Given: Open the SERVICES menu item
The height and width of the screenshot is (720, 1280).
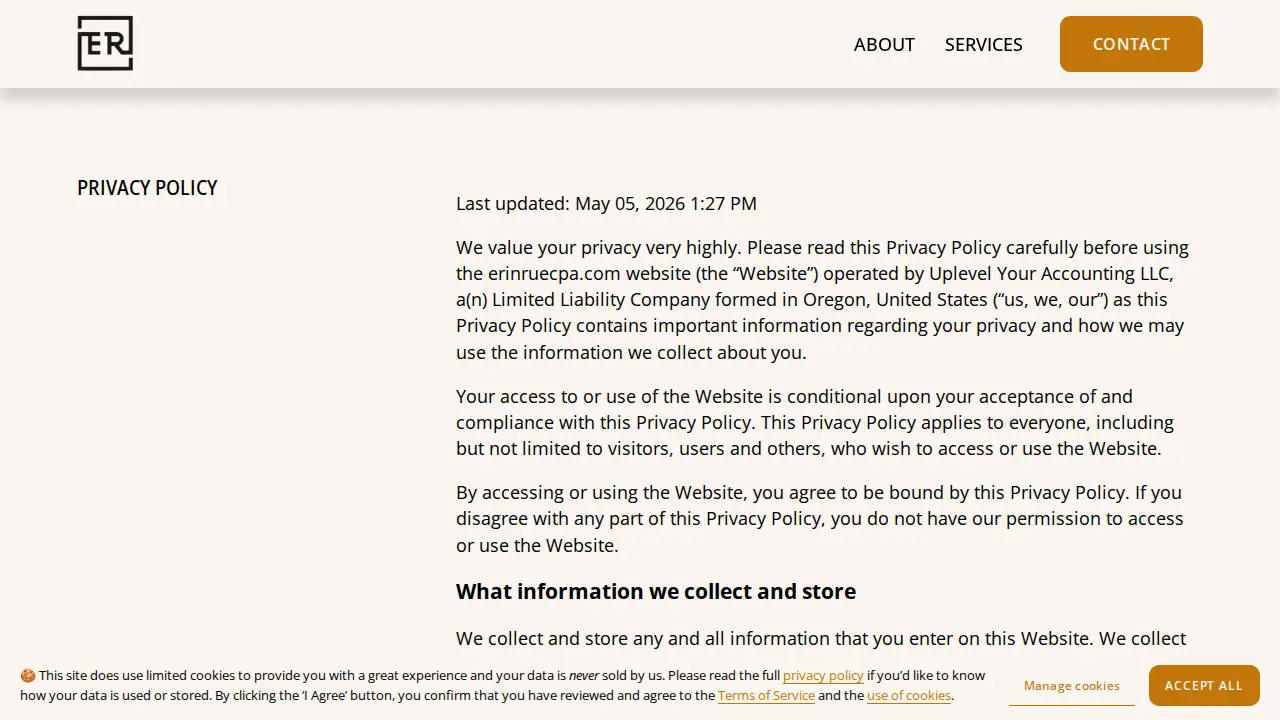Looking at the screenshot, I should 983,44.
